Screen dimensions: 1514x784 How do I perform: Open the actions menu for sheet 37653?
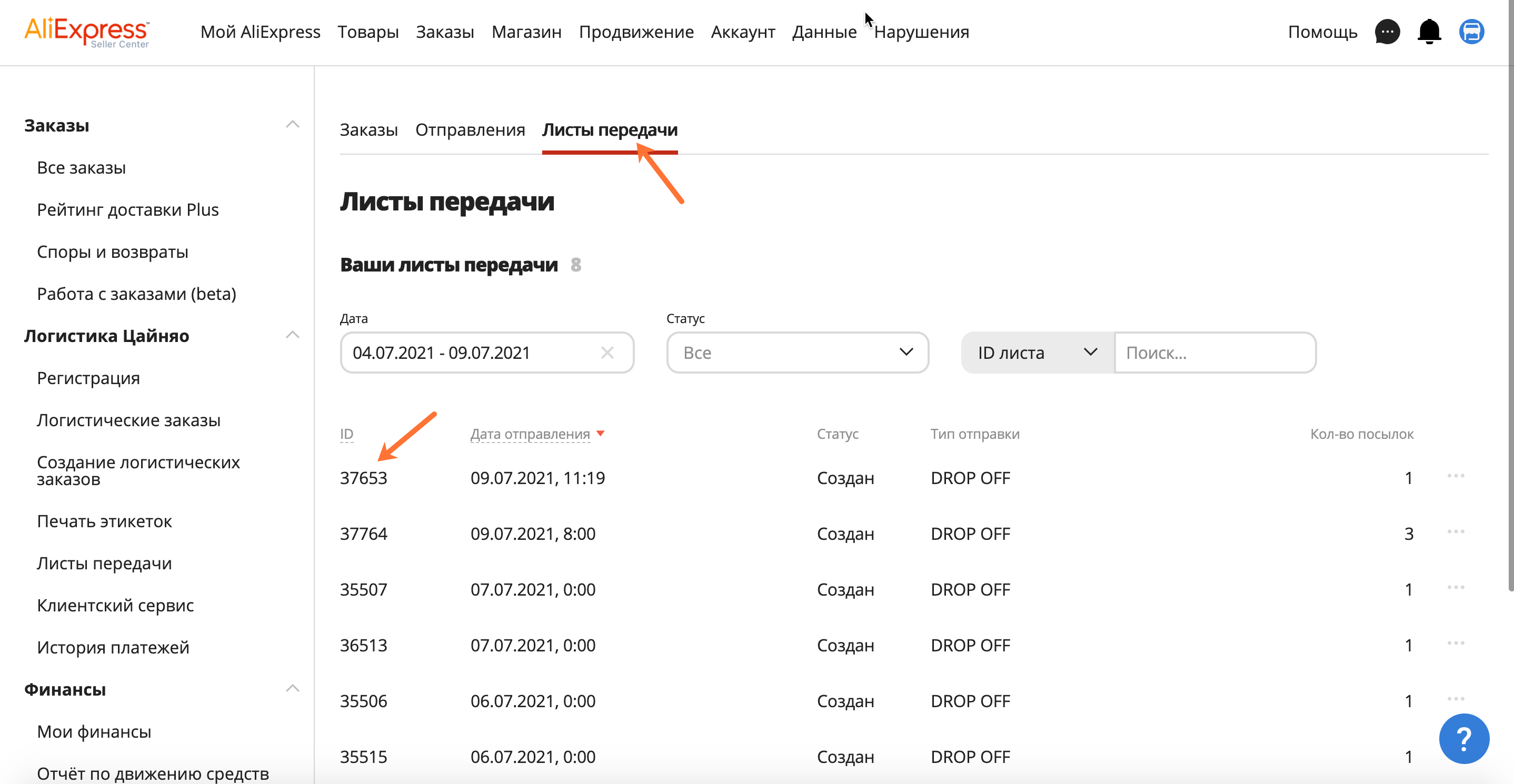click(x=1456, y=477)
